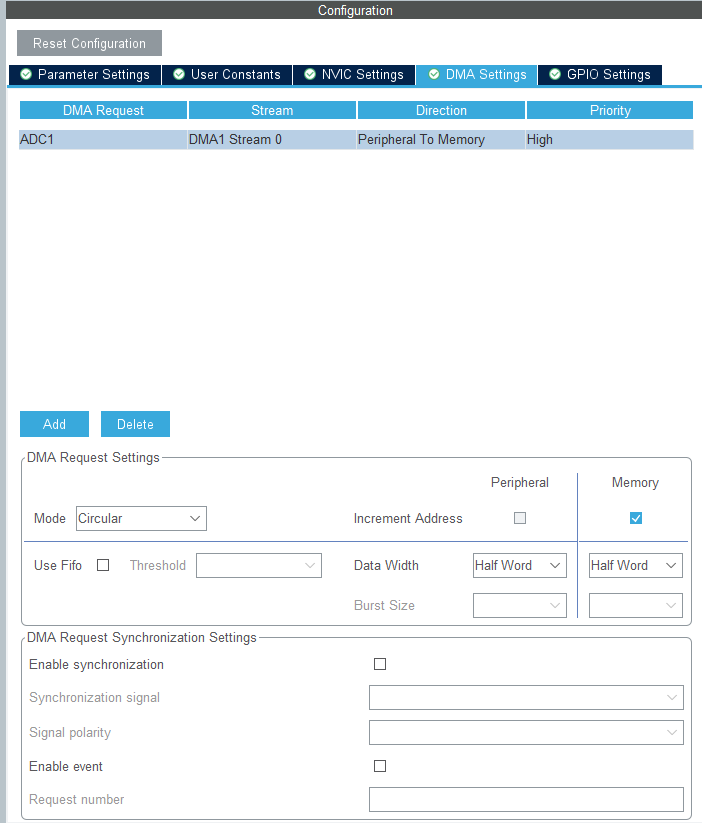702x823 pixels.
Task: Uncheck the Memory Increment Address checkbox
Action: [x=636, y=518]
